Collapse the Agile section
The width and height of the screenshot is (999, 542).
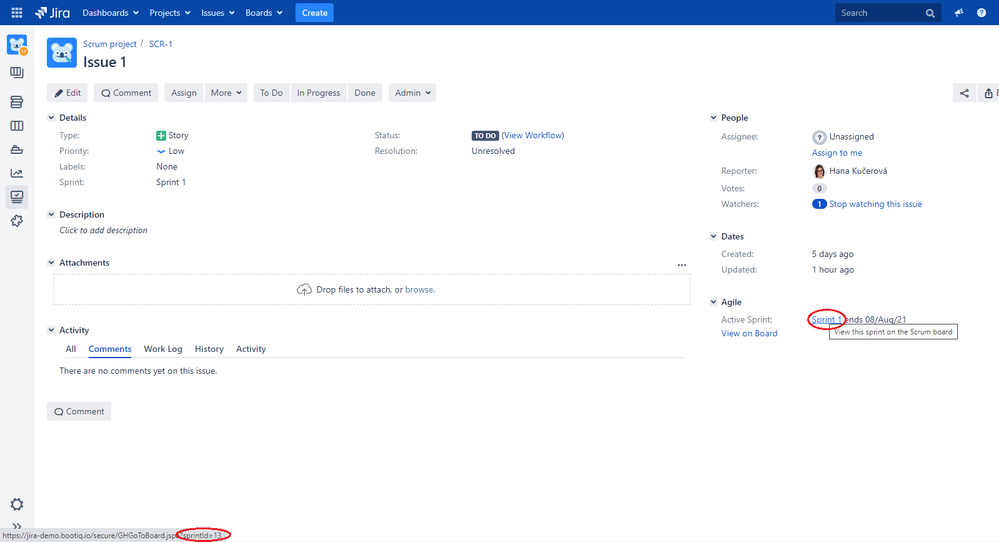(713, 302)
